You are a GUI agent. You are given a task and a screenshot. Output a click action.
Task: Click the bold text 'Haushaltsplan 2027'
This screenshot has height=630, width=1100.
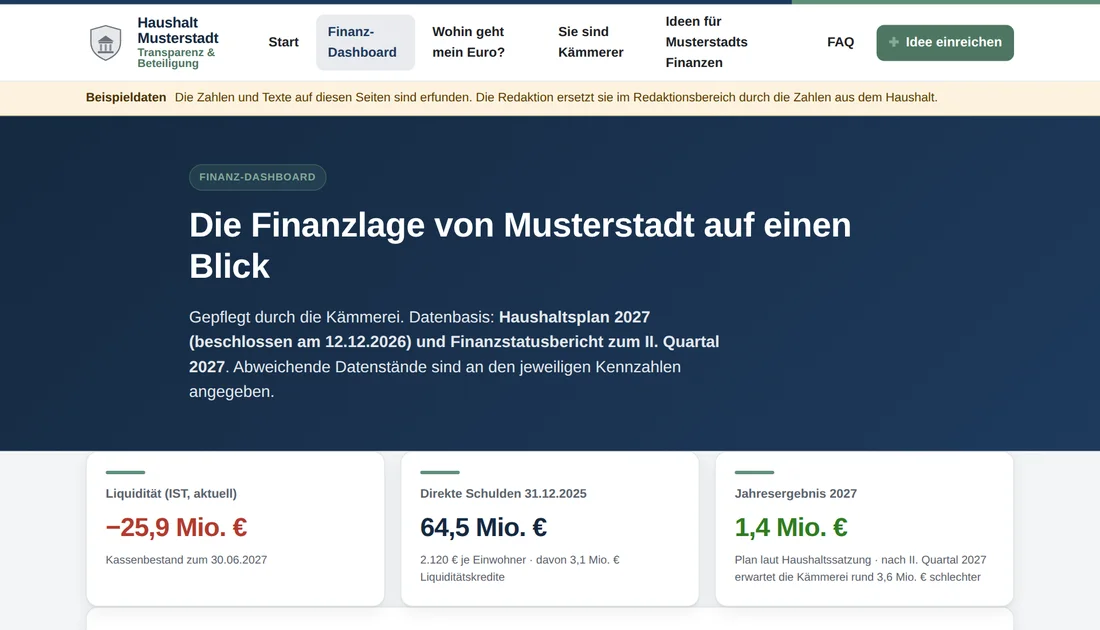575,317
